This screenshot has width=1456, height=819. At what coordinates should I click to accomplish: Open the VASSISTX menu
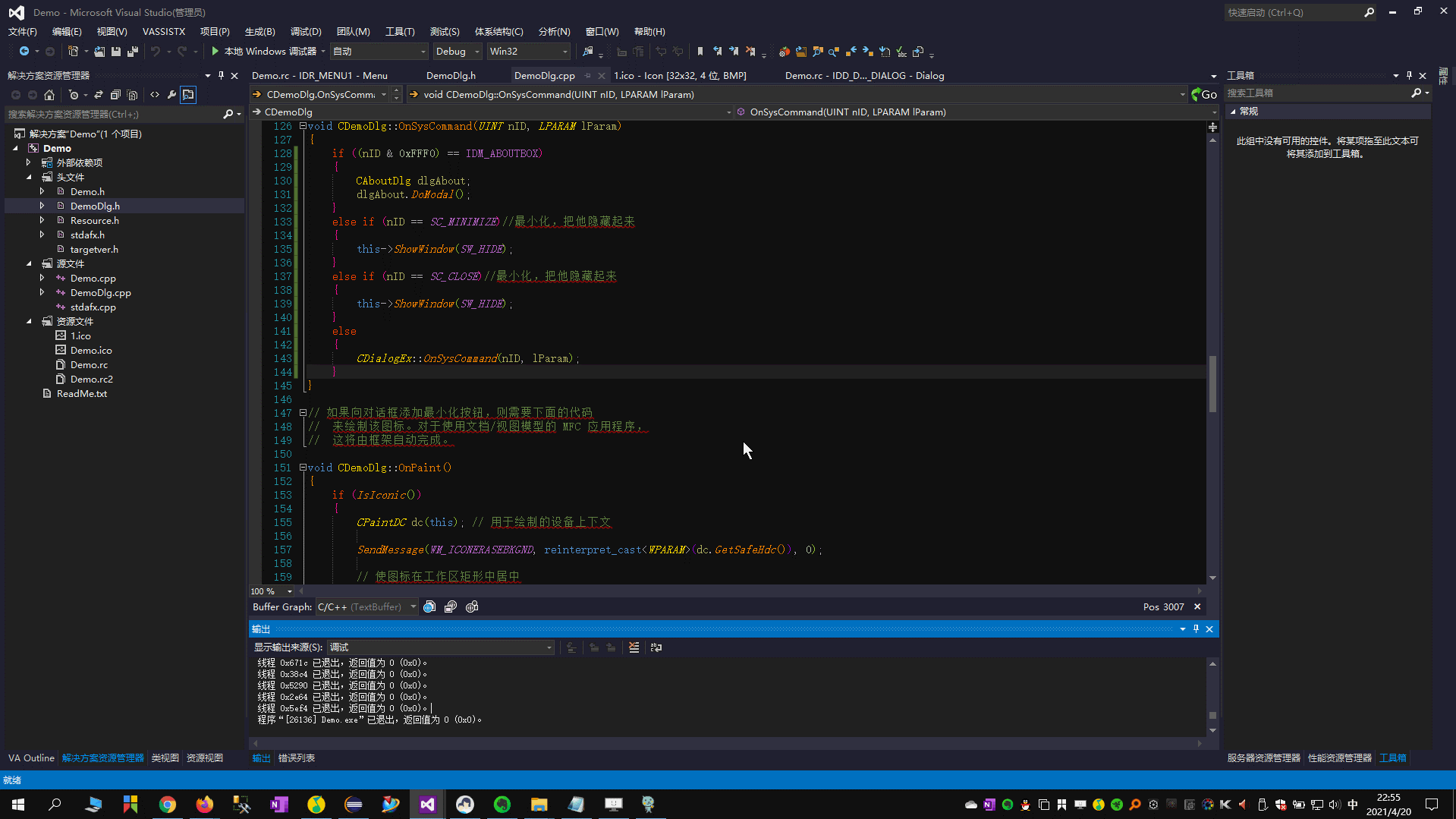164,32
